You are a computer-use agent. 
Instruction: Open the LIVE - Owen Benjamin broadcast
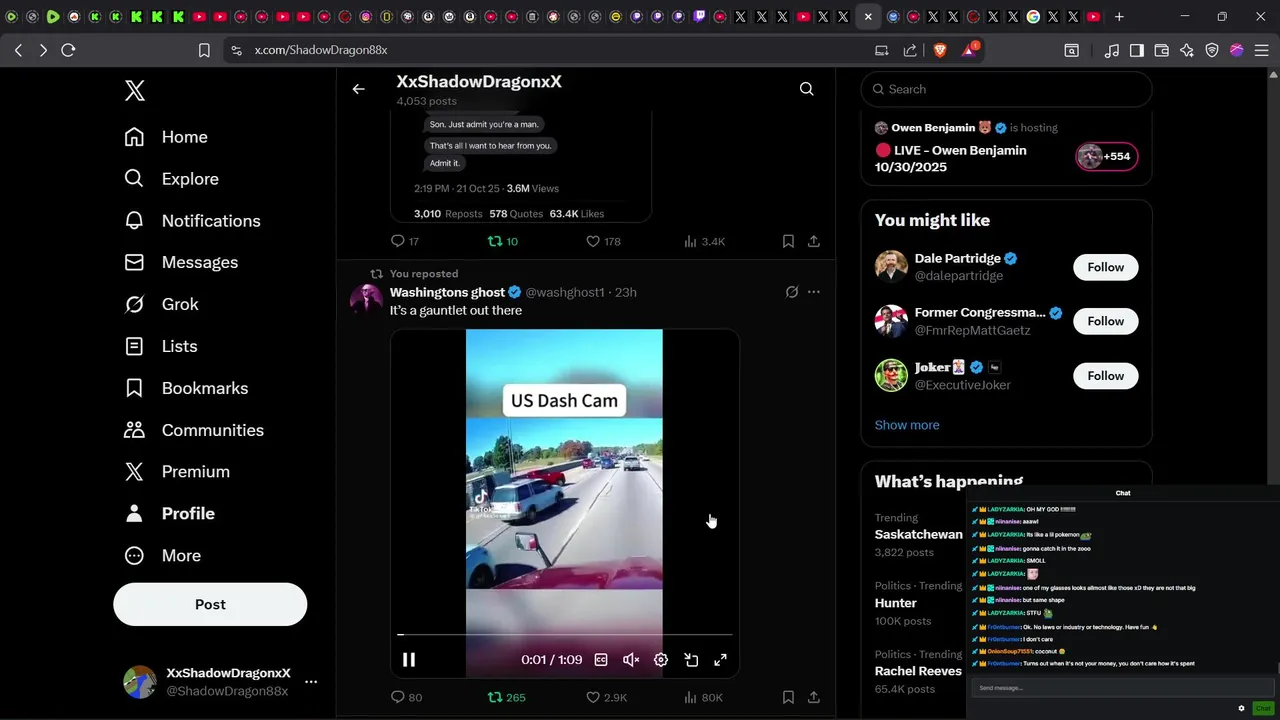tap(951, 158)
